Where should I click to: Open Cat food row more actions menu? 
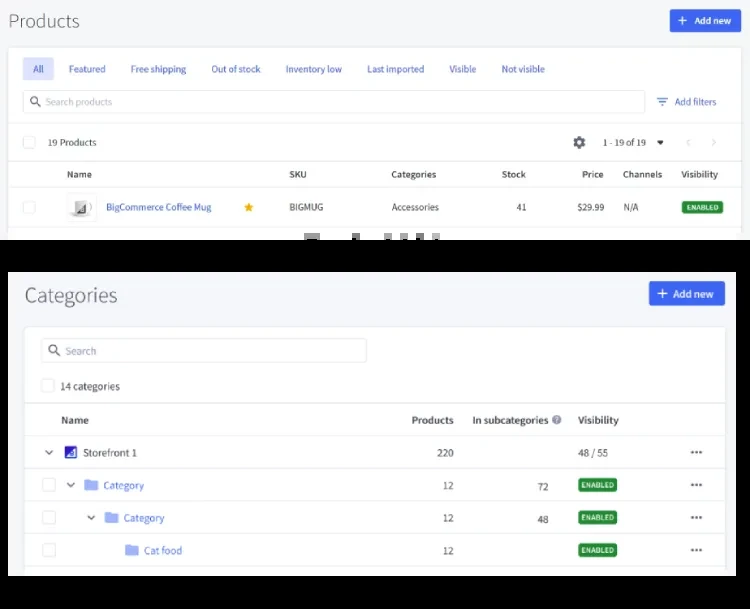coord(696,550)
